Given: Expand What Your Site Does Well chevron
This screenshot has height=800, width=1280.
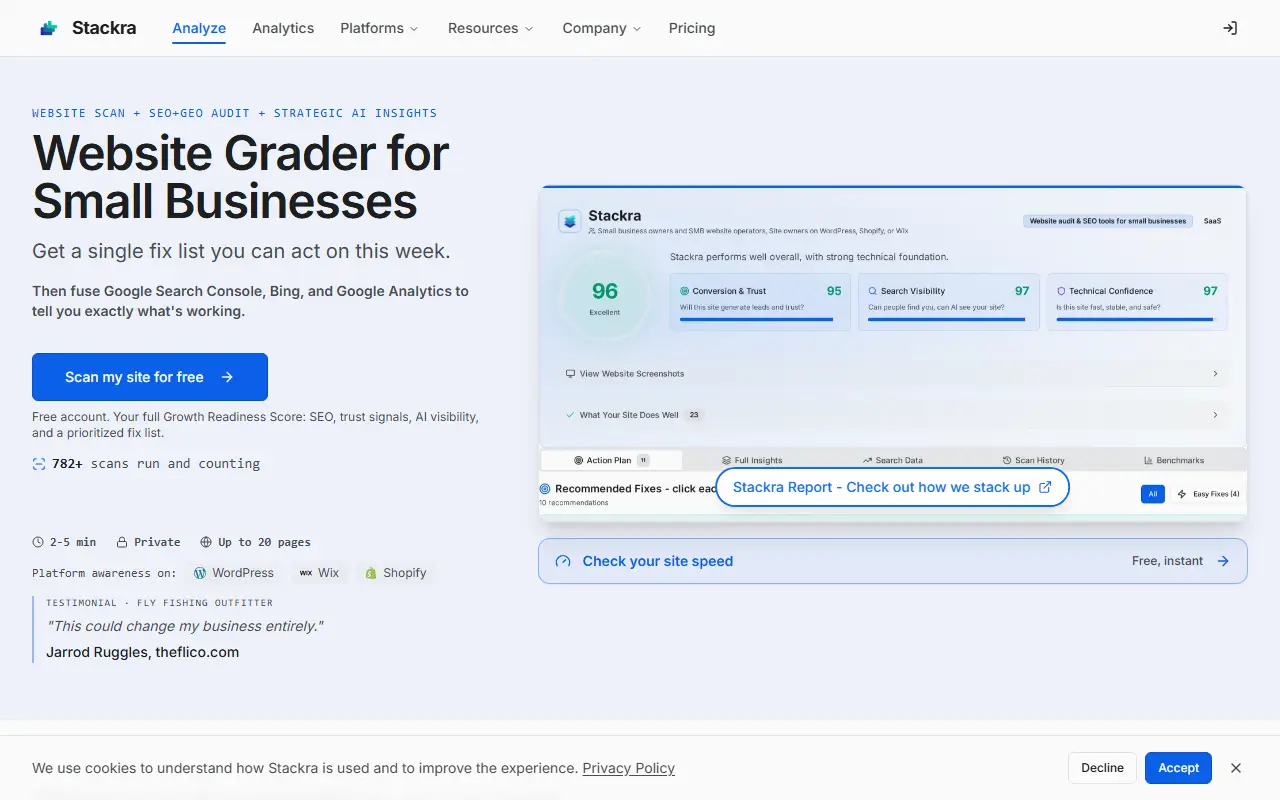Looking at the screenshot, I should pos(1215,415).
